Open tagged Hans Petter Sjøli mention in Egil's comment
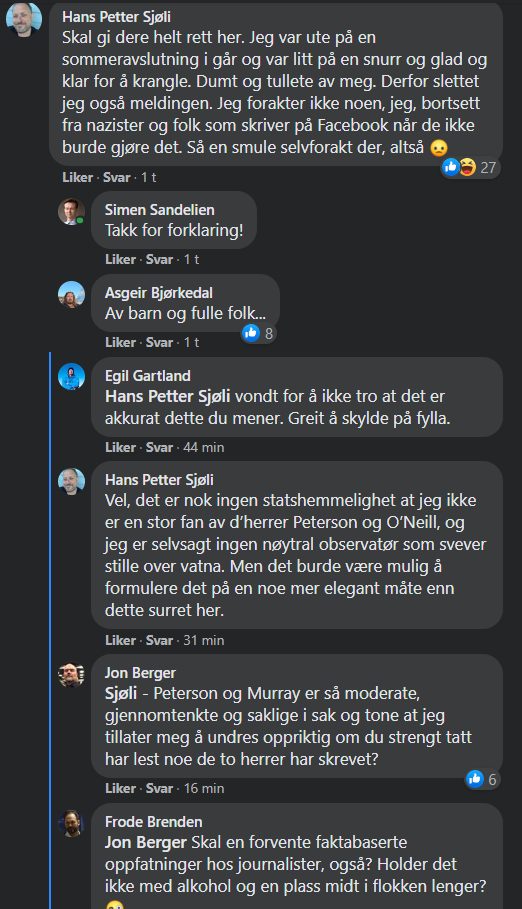Viewport: 522px width, 909px height. [x=168, y=397]
